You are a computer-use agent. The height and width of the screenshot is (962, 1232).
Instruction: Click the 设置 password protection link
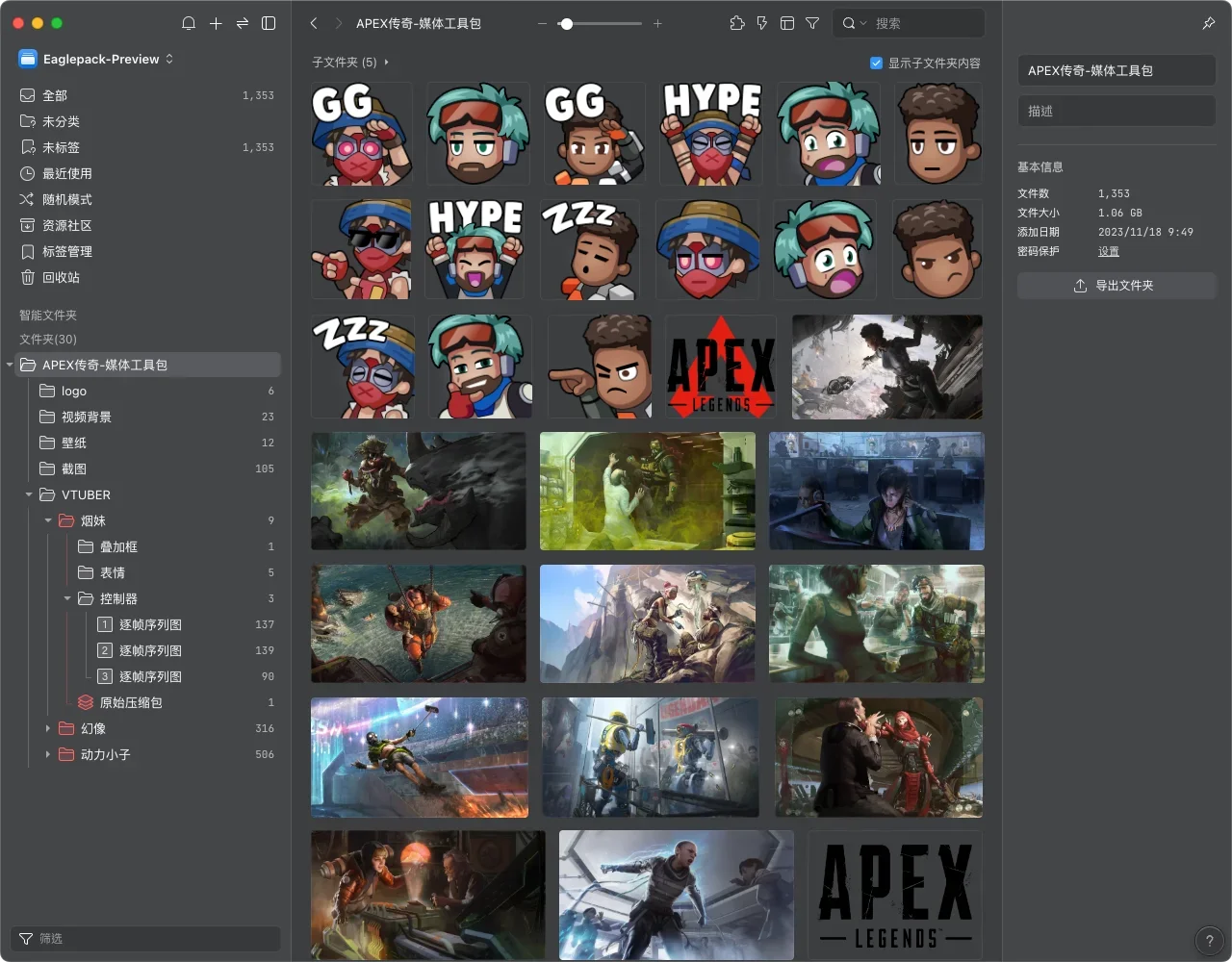pos(1109,251)
